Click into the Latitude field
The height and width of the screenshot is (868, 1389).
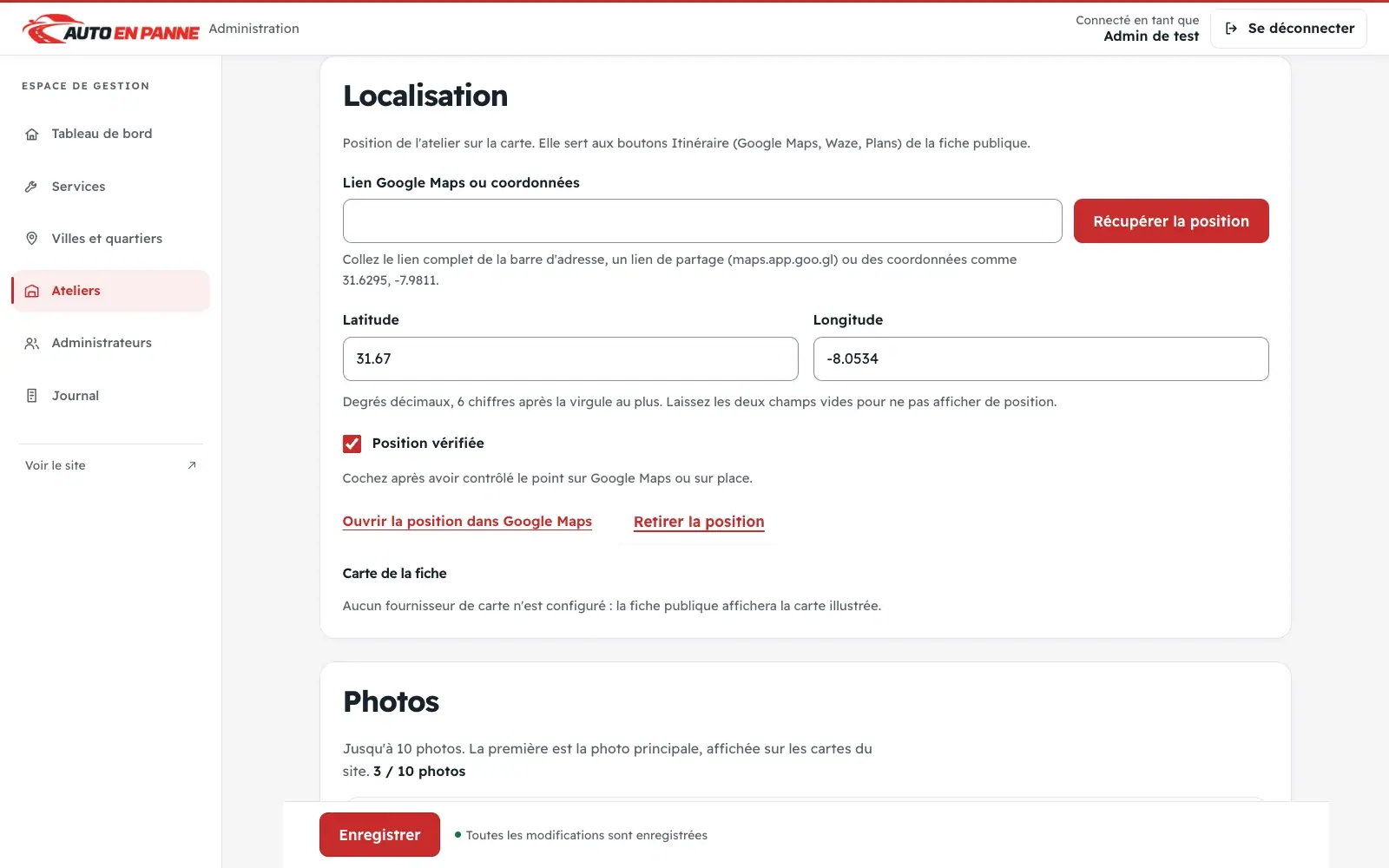pyautogui.click(x=570, y=358)
